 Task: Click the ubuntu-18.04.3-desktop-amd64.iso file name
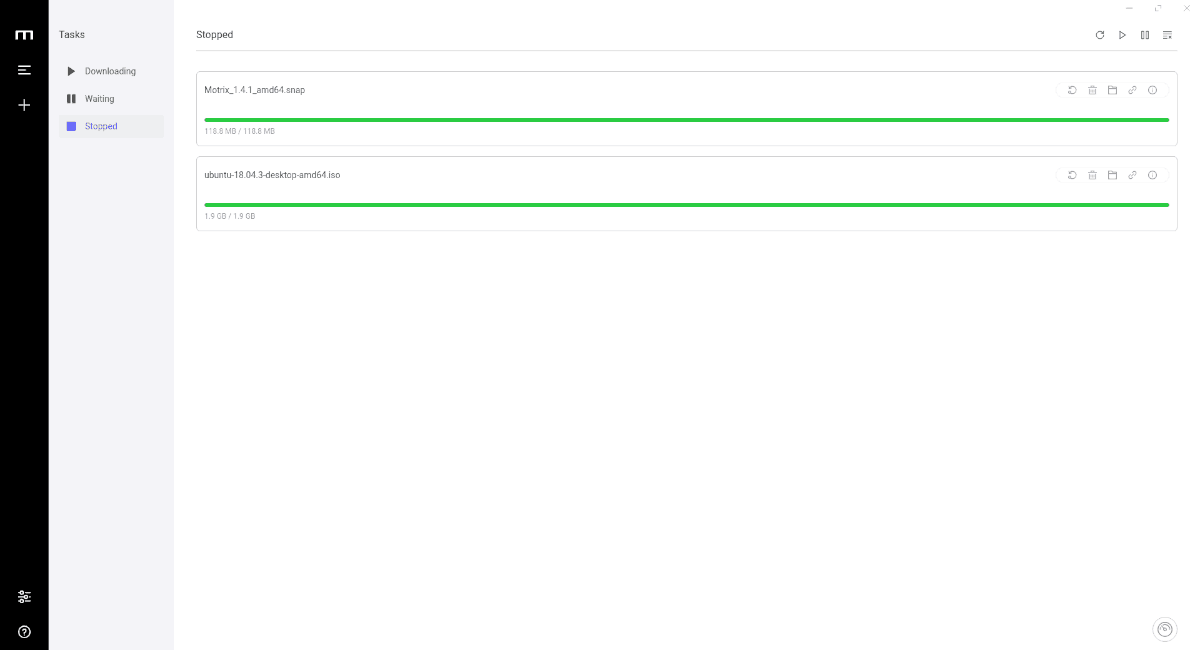(x=272, y=175)
